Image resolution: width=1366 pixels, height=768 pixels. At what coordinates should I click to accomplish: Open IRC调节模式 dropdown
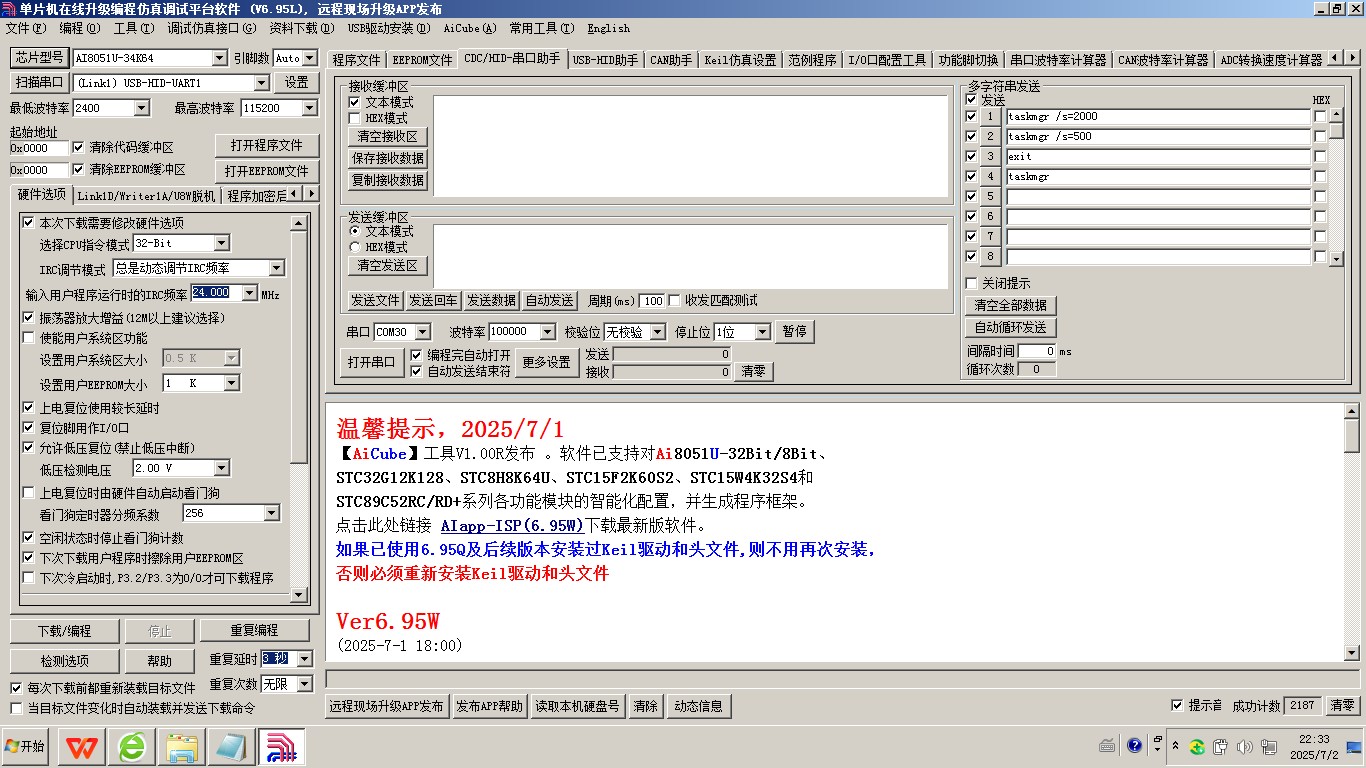[277, 268]
